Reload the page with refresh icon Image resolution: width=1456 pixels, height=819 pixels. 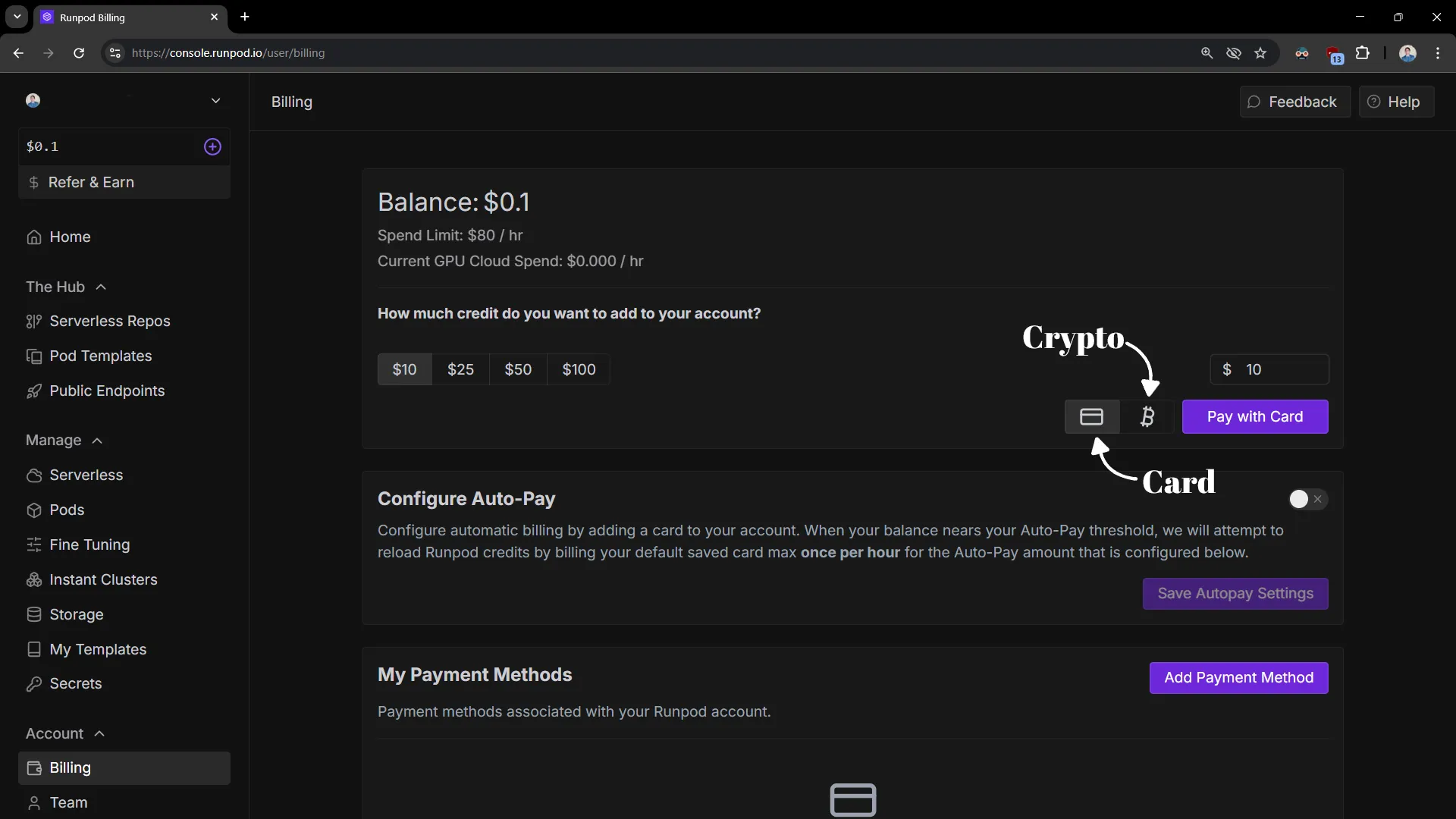tap(79, 53)
